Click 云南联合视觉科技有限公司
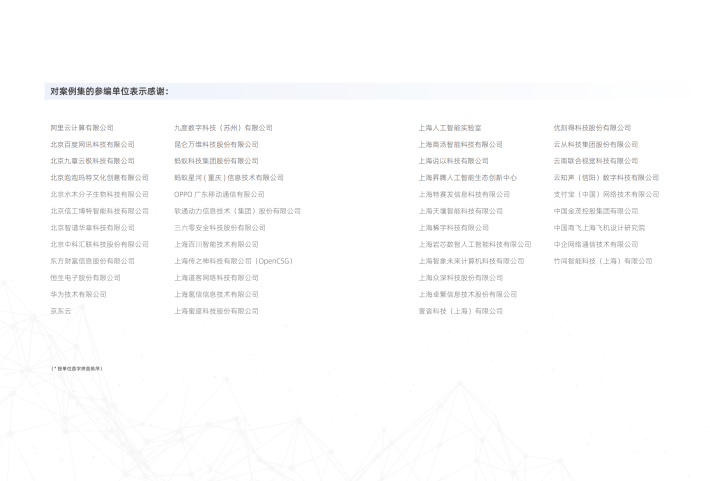The width and height of the screenshot is (710, 481). pos(596,161)
